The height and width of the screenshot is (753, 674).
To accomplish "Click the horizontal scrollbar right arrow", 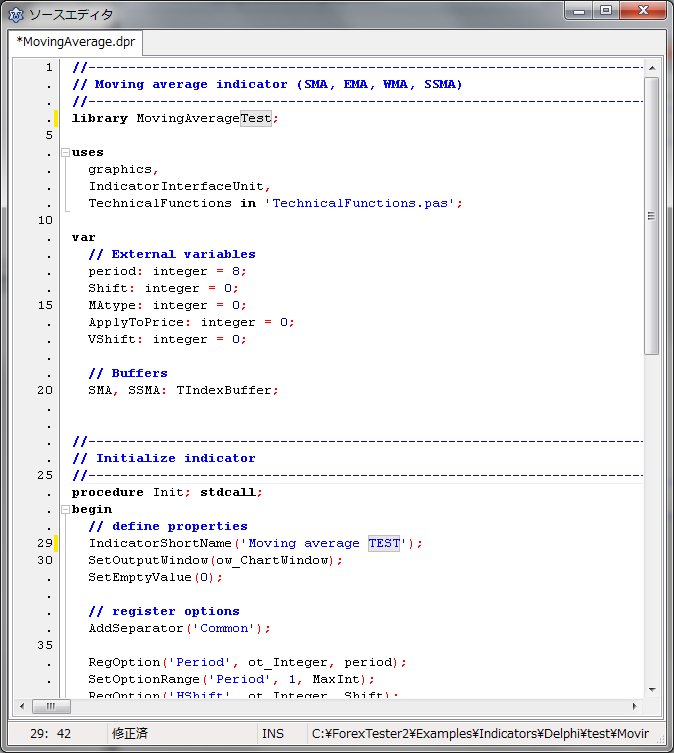I will tap(635, 706).
